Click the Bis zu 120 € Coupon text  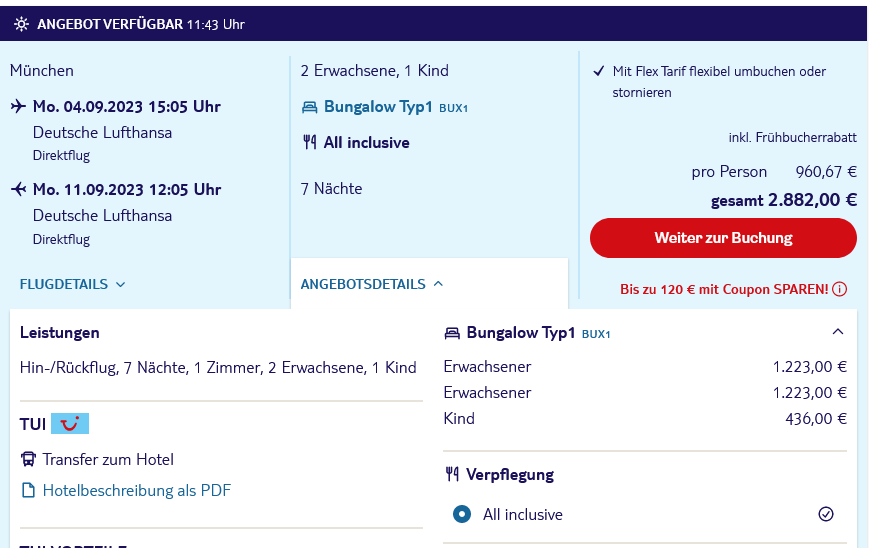[x=724, y=289]
